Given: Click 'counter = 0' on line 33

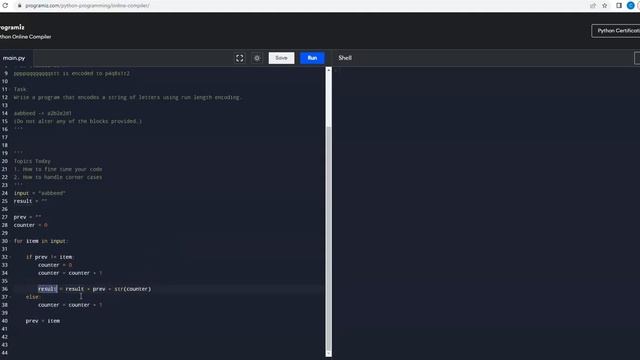Looking at the screenshot, I should pyautogui.click(x=55, y=265).
